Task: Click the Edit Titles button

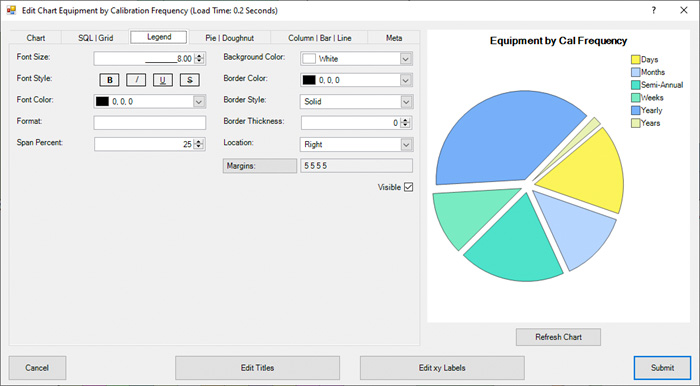Action: (x=258, y=368)
